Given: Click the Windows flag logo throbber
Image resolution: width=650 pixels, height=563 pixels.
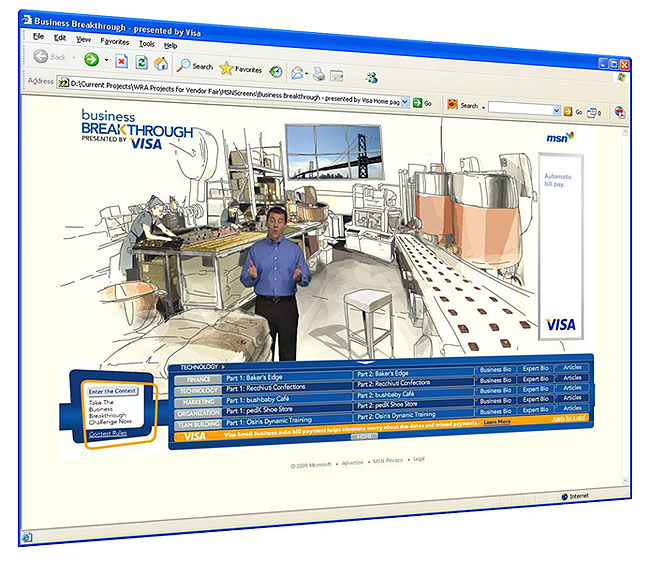Looking at the screenshot, I should [621, 77].
